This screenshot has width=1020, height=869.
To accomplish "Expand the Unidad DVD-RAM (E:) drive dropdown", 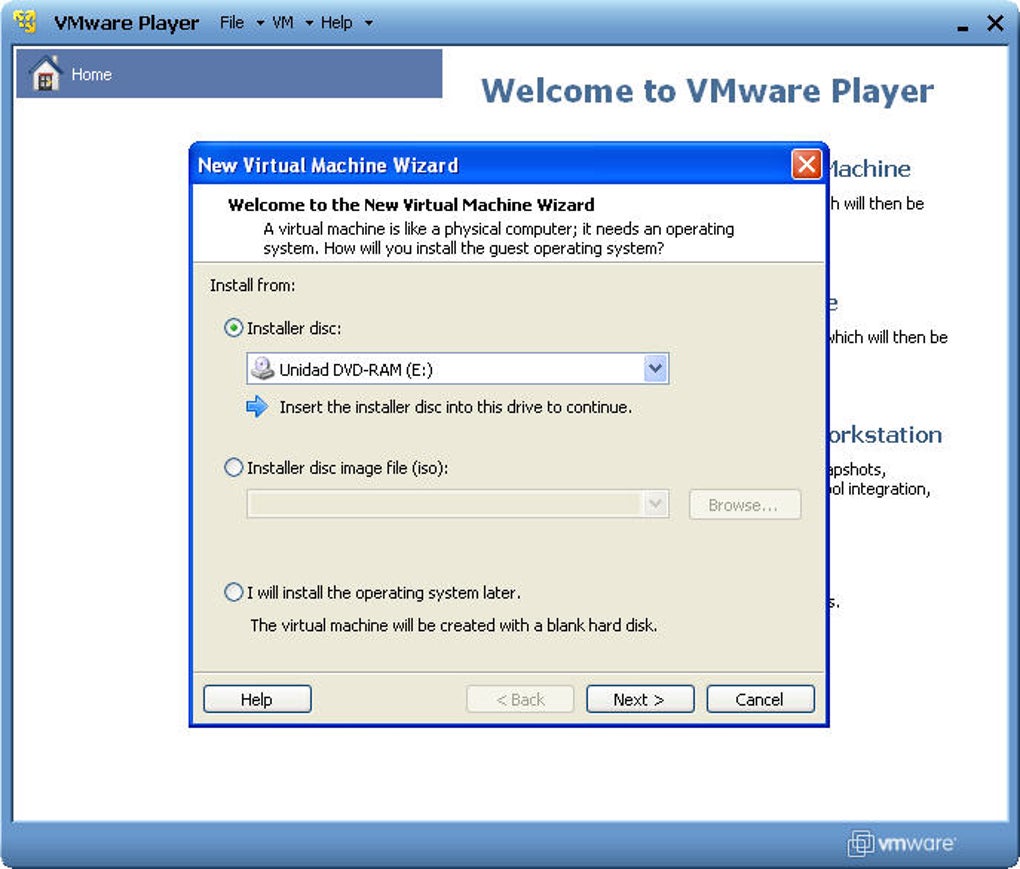I will pos(655,369).
